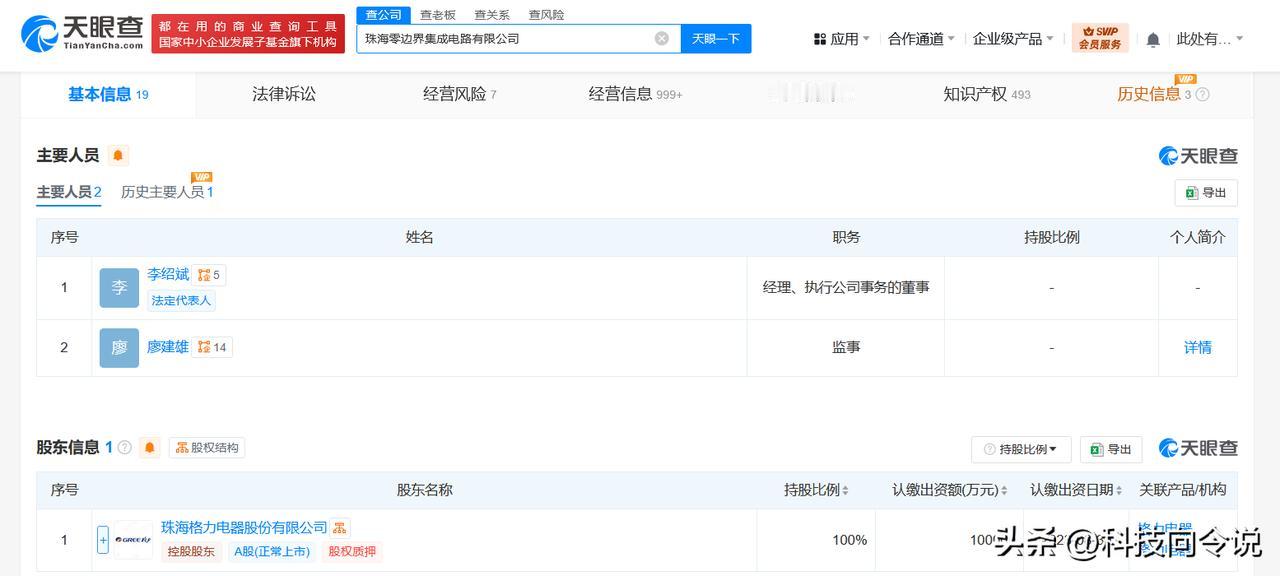Click the 股权质押 tag

coord(352,552)
